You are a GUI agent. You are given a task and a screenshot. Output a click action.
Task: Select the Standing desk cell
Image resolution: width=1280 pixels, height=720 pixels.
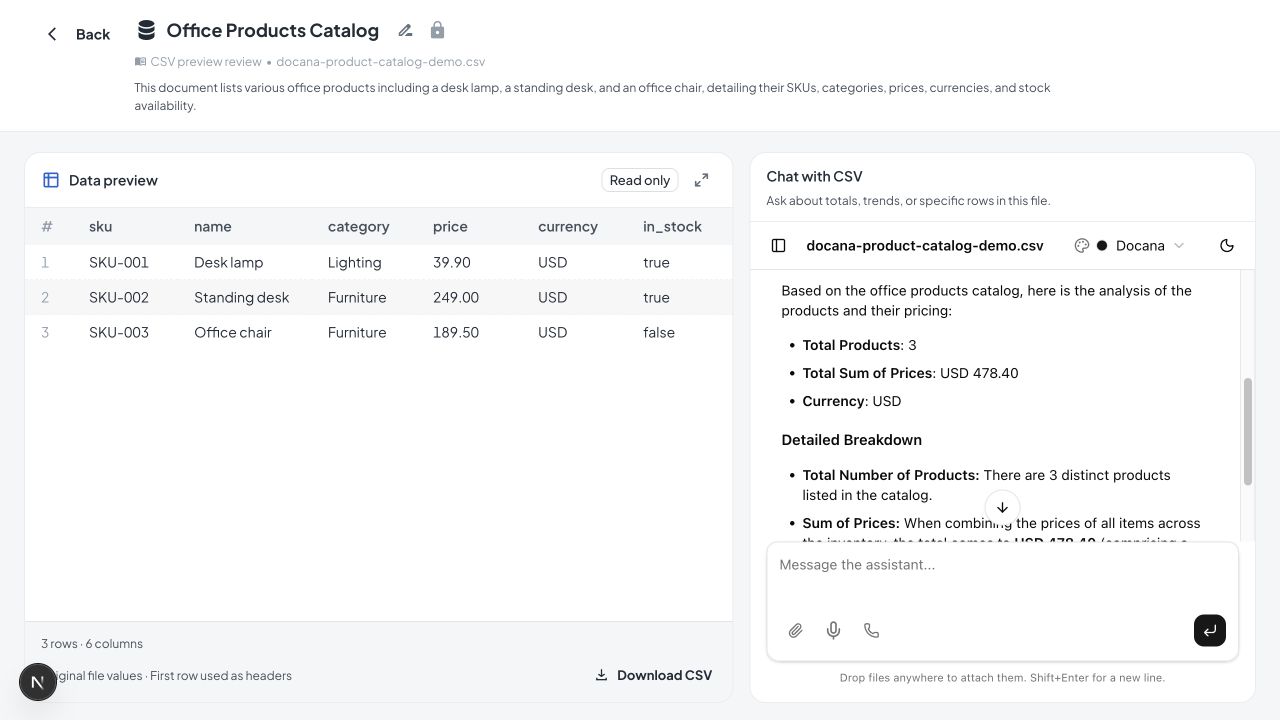pyautogui.click(x=241, y=297)
